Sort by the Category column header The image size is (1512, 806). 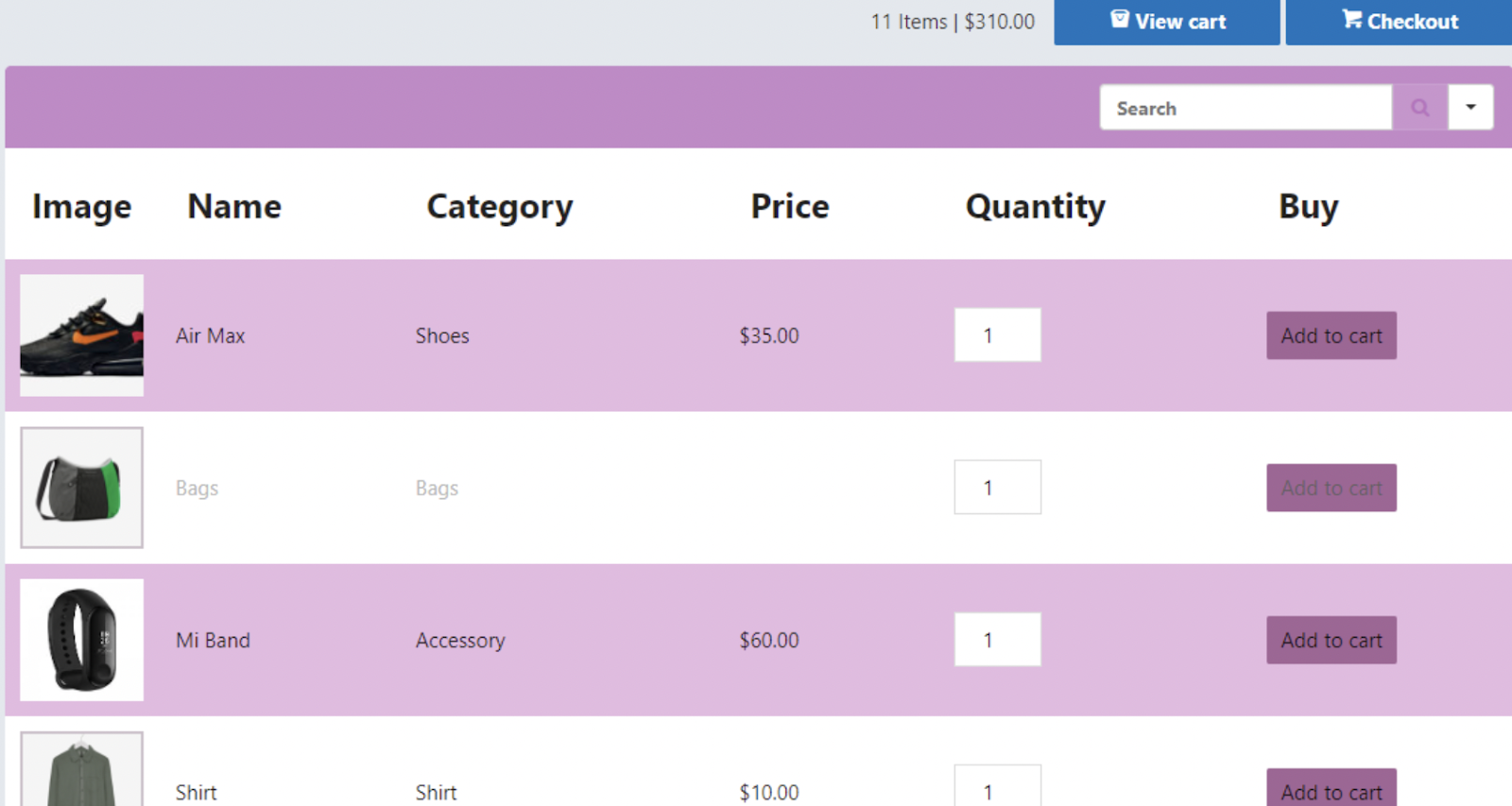coord(499,208)
